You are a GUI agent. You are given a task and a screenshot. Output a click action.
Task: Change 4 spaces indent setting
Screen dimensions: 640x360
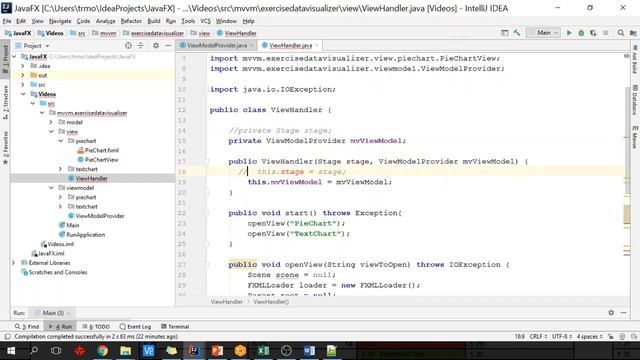coord(589,337)
